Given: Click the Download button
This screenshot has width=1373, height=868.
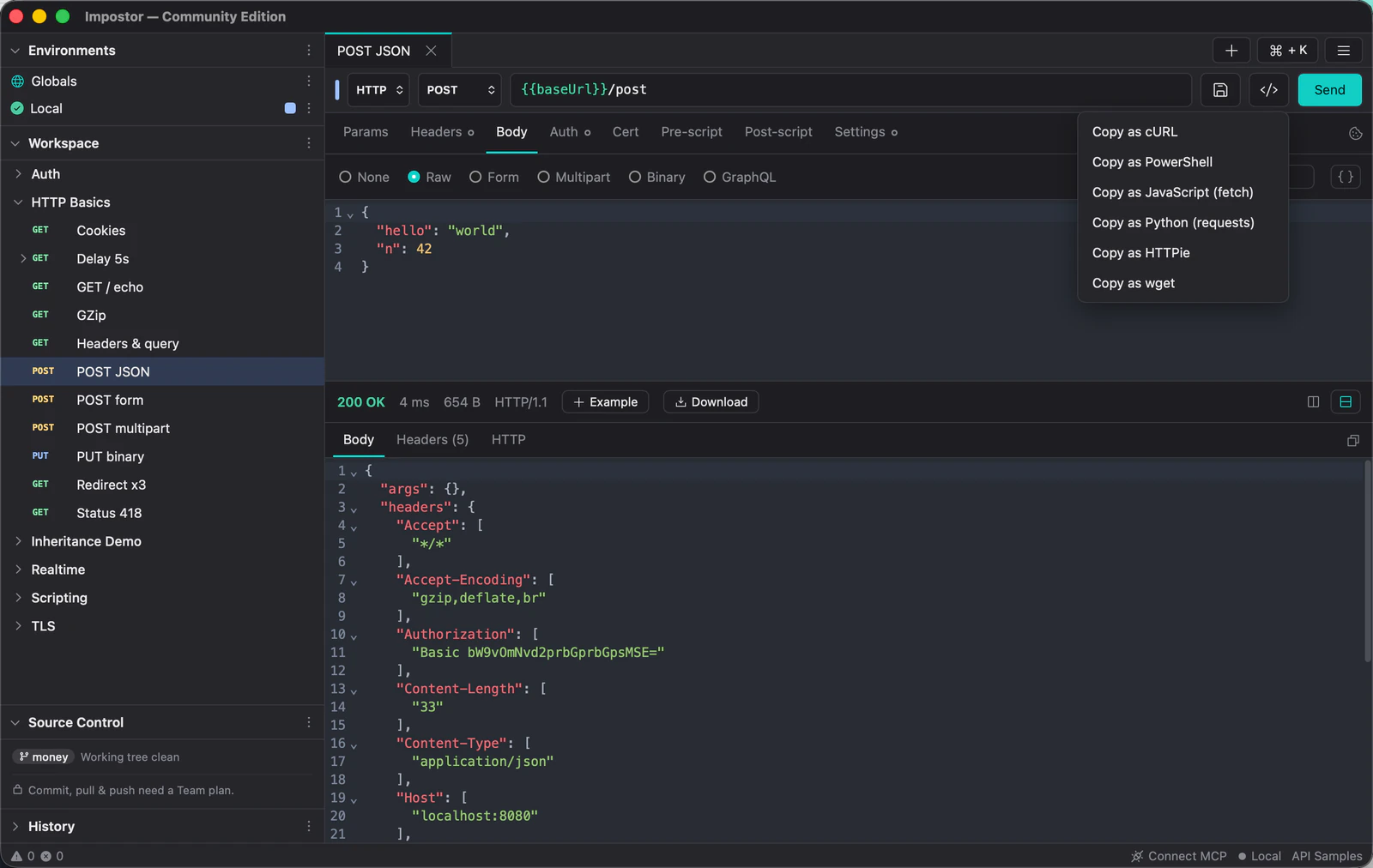Looking at the screenshot, I should coord(711,401).
